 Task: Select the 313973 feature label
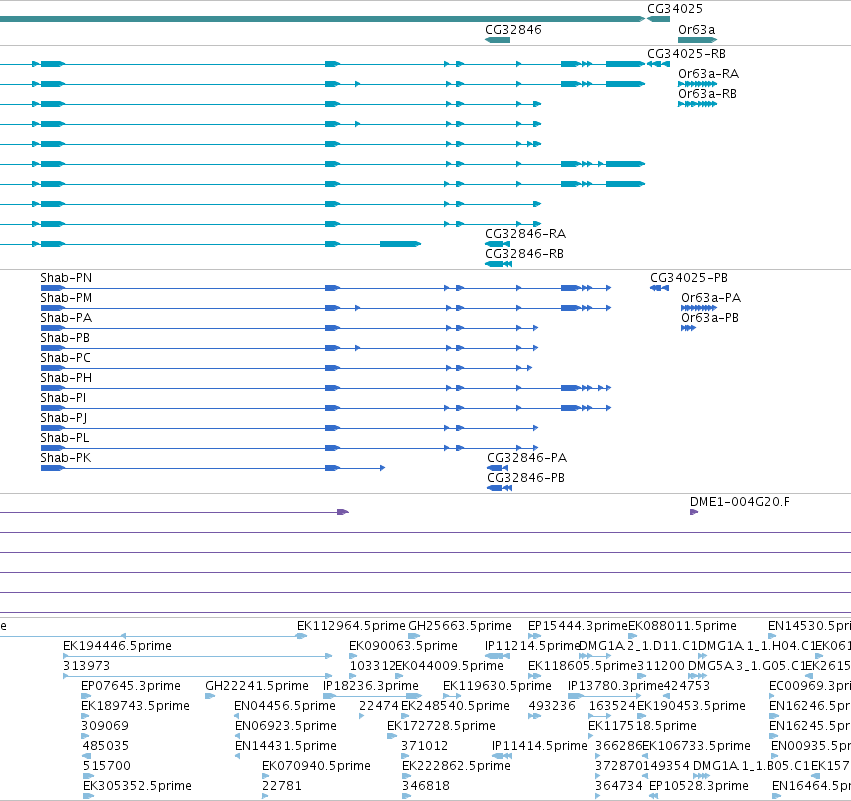pyautogui.click(x=86, y=666)
